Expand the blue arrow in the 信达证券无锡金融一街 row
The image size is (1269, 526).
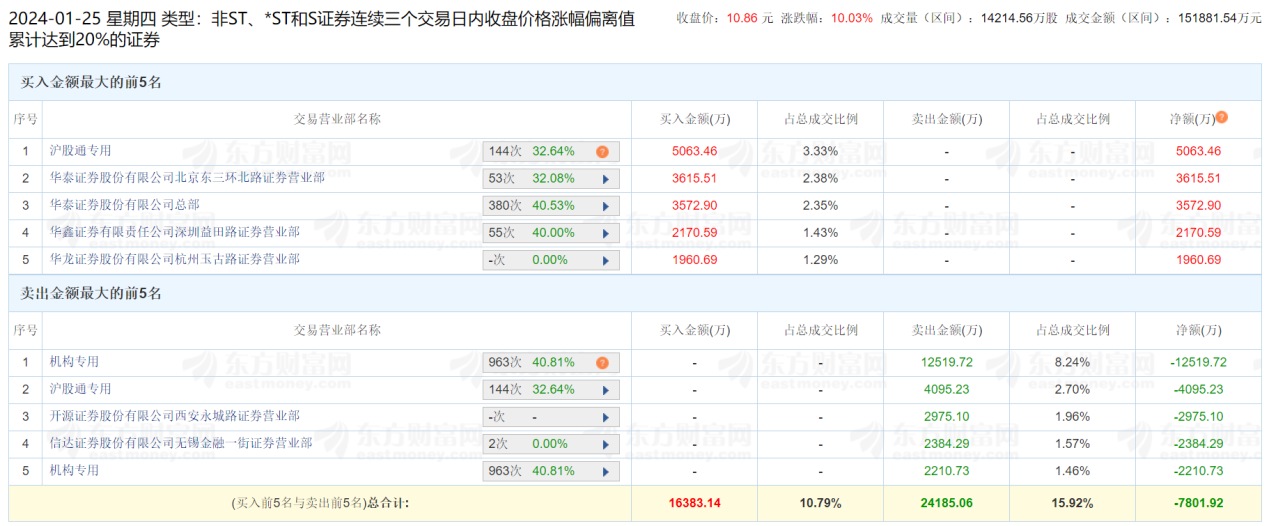click(605, 444)
